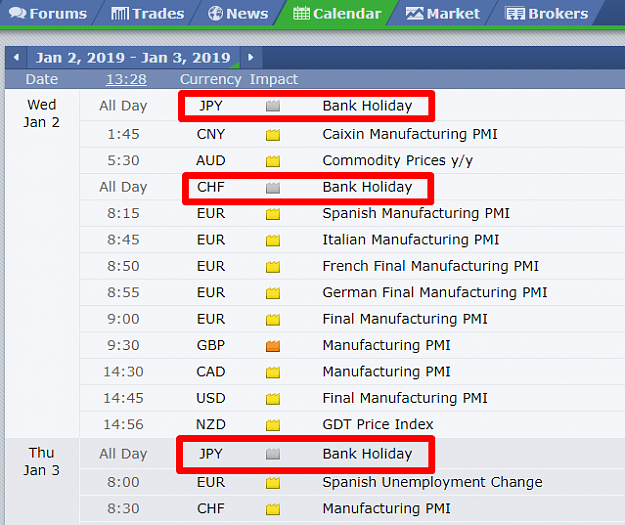This screenshot has height=525, width=625.
Task: Open the Market tab
Action: coord(442,14)
